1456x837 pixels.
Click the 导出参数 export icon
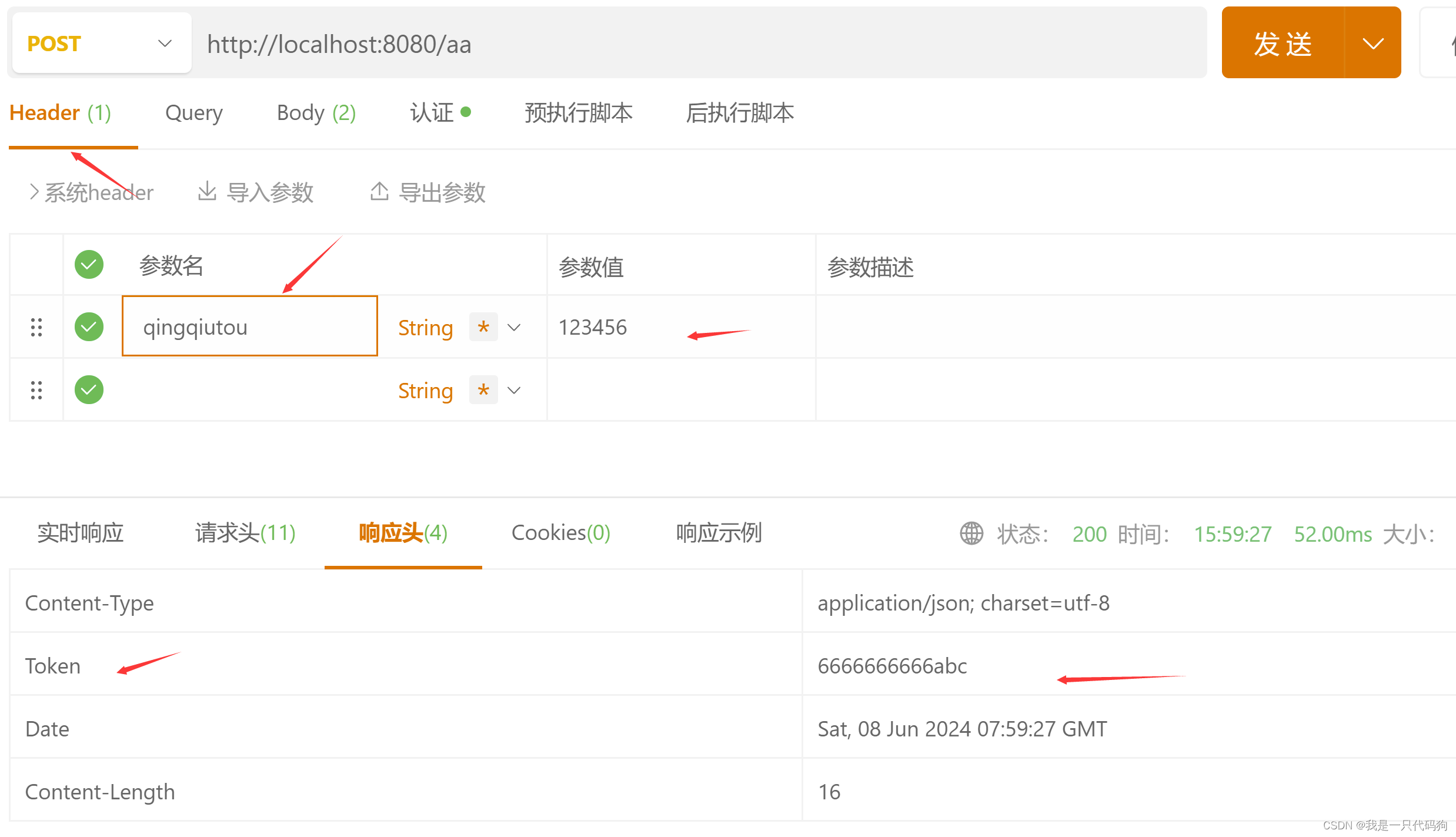379,192
